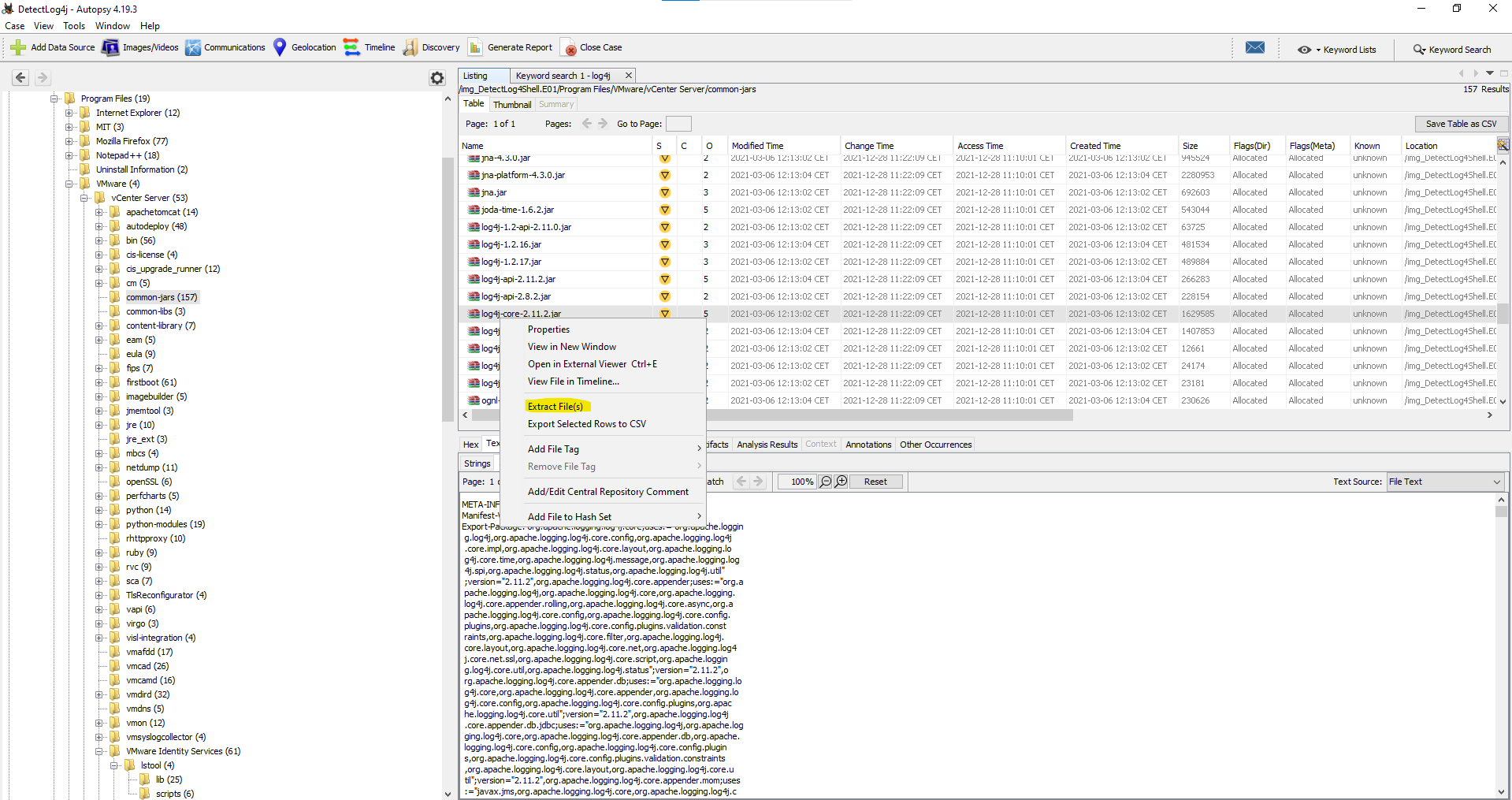Open the Text Source combo box
This screenshot has width=1512, height=800.
[x=1444, y=482]
